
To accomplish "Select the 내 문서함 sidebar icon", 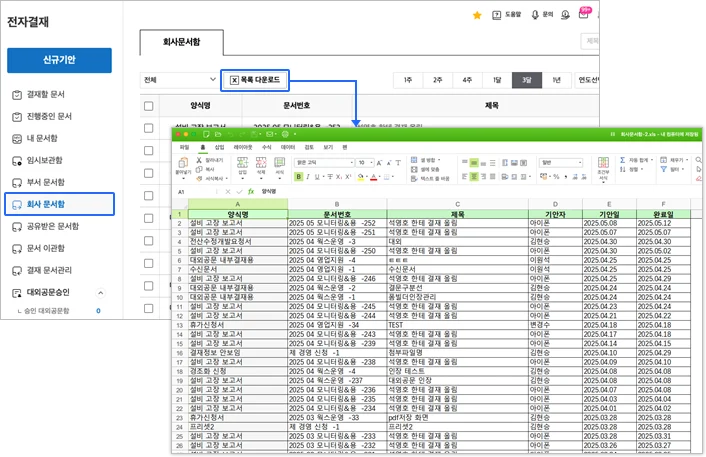I will (17, 139).
